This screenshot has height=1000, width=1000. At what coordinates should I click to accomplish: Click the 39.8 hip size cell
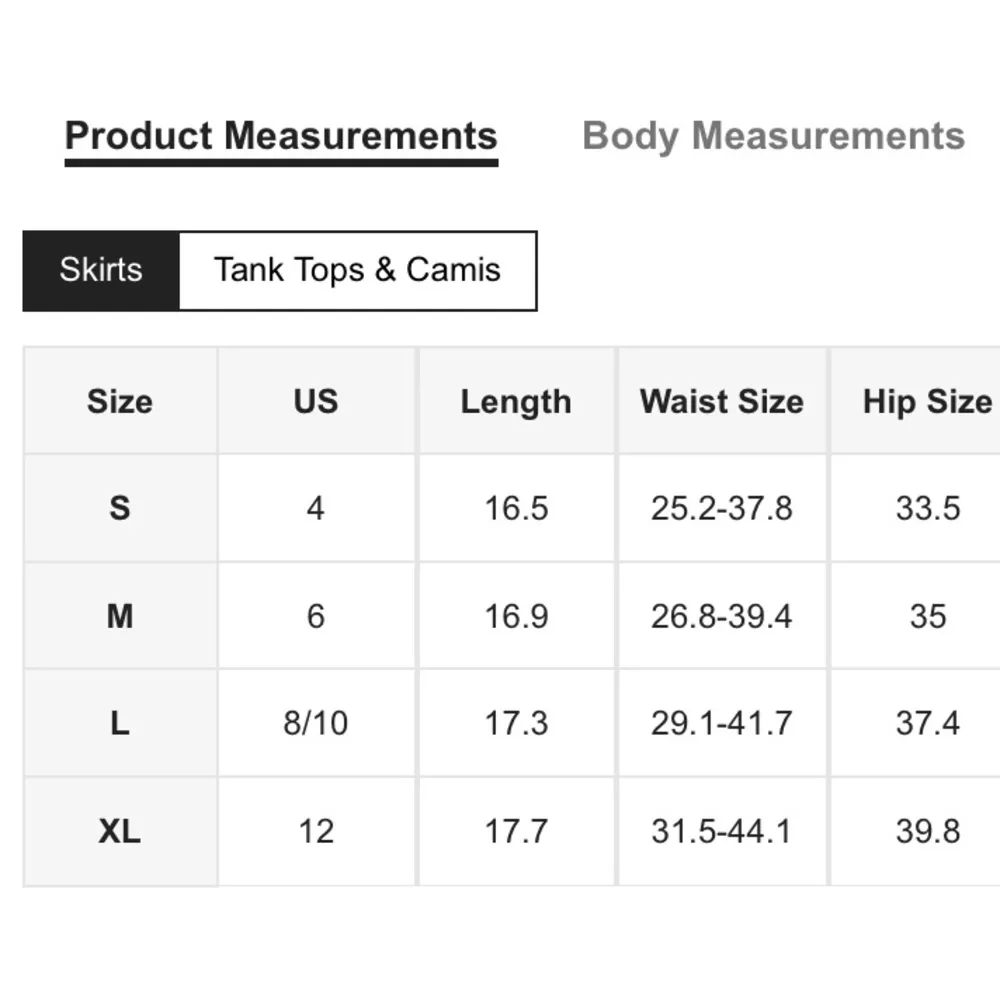coord(927,831)
